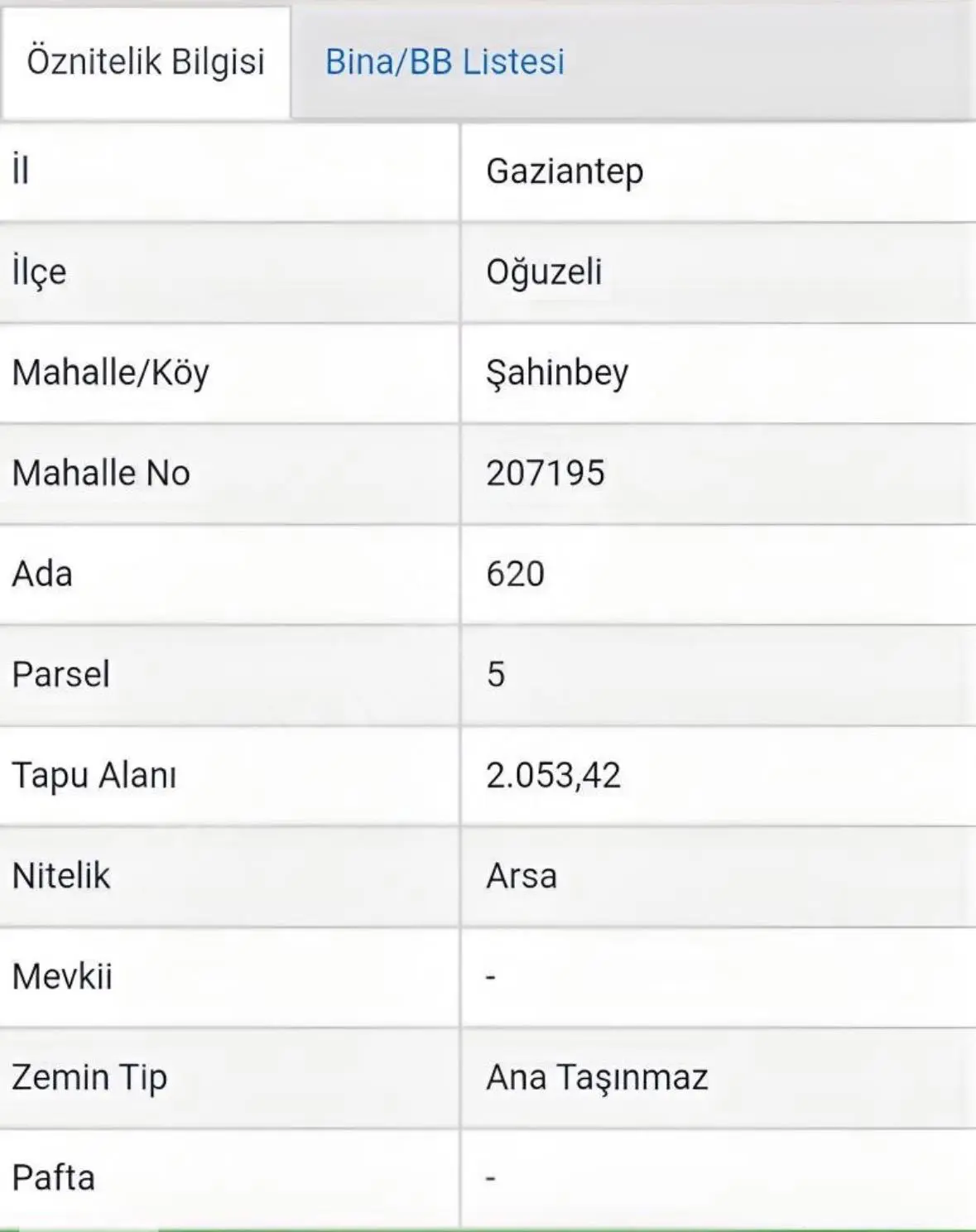Select the İlçe row label

[x=229, y=273]
